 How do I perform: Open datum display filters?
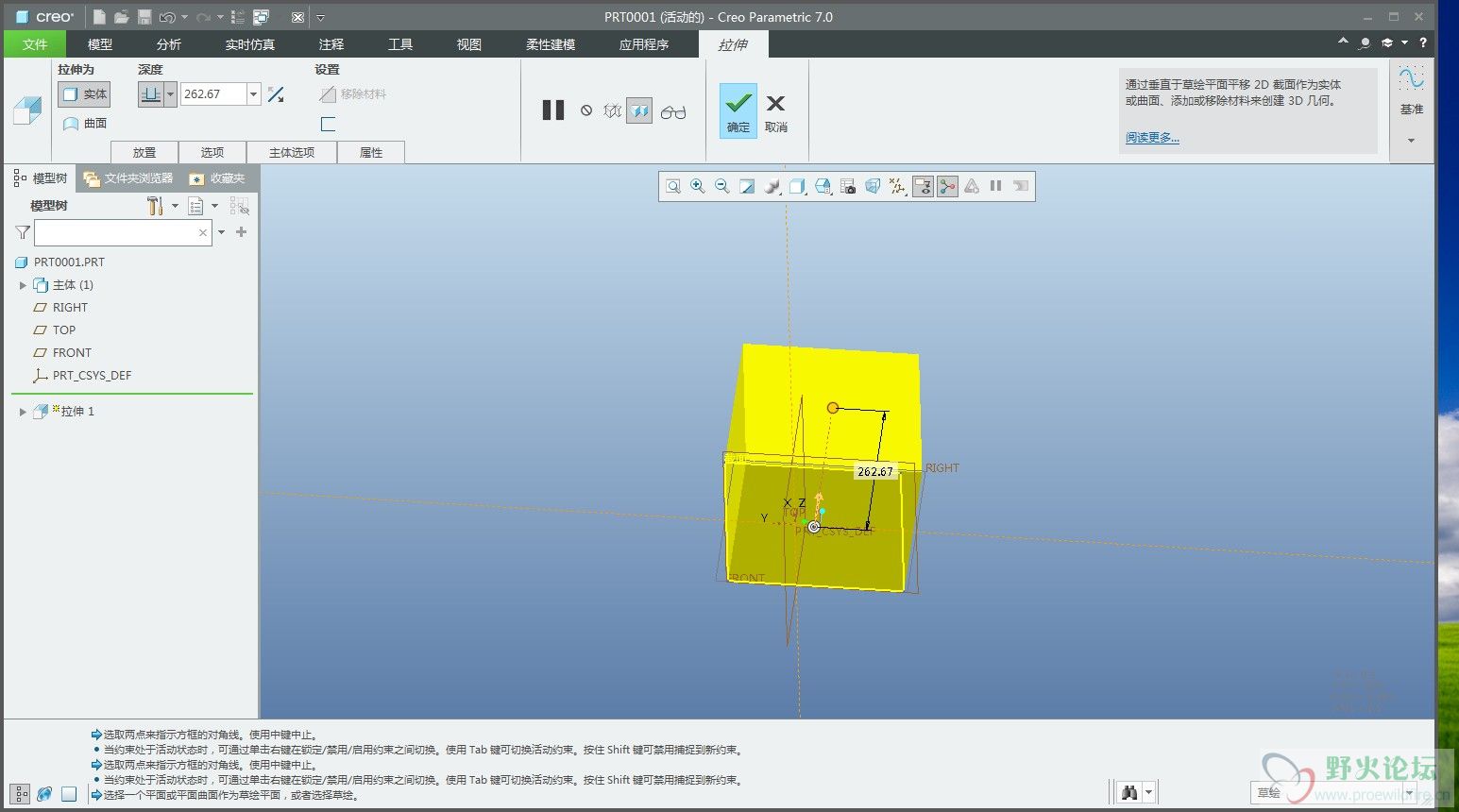tap(897, 186)
